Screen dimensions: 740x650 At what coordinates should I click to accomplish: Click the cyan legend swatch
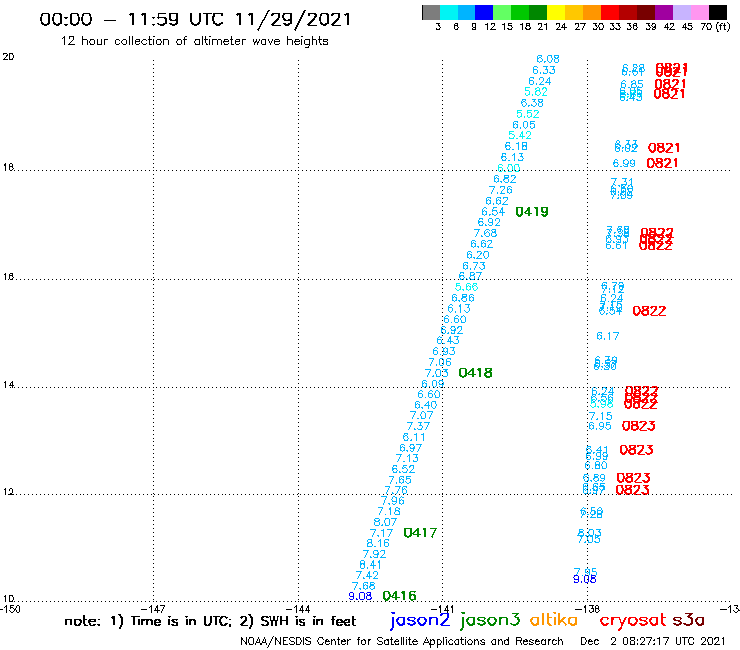point(449,12)
